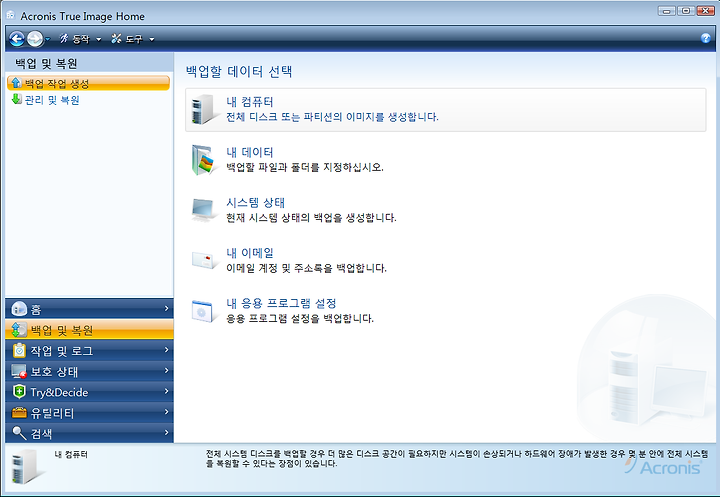Click the 백업 및 복원 sidebar panel title
The image size is (720, 497).
point(46,63)
